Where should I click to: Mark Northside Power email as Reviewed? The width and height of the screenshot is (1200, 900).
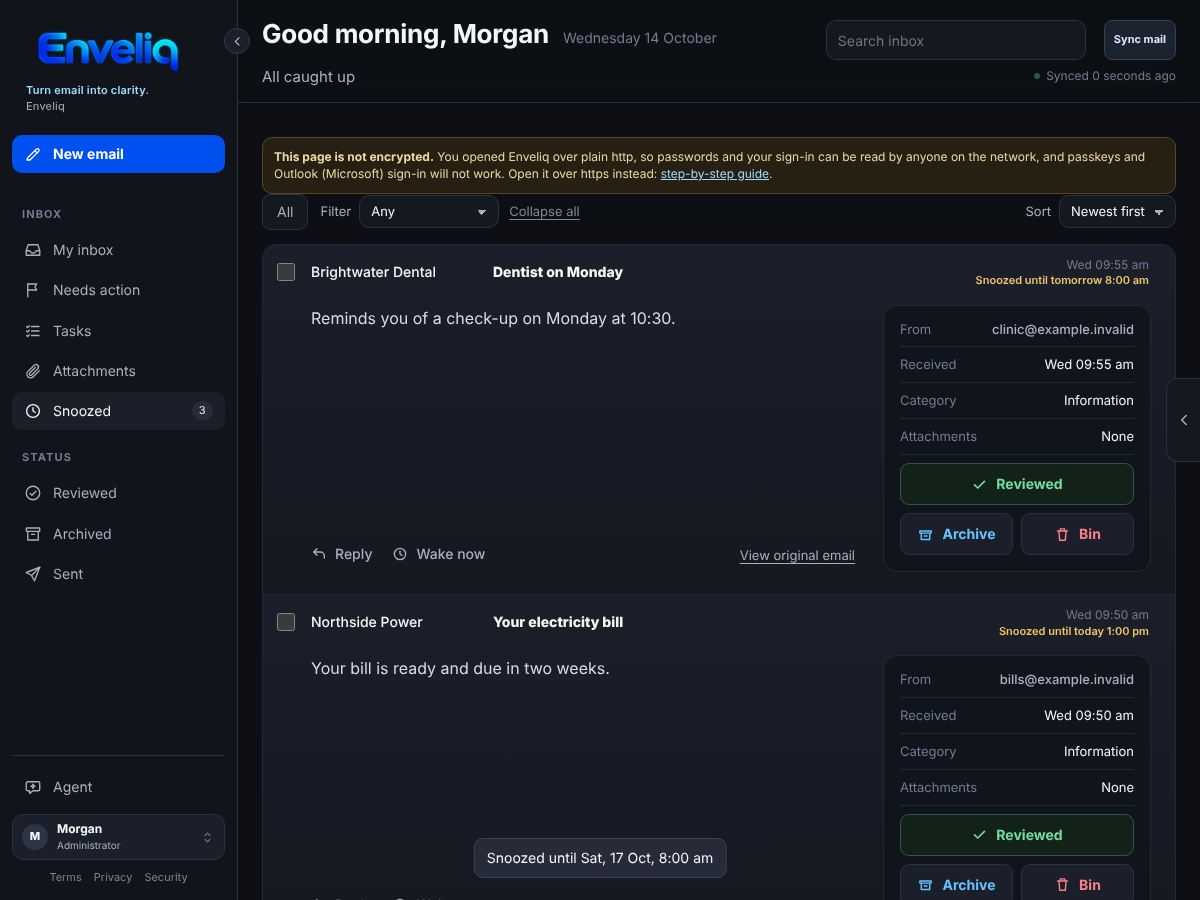coord(1017,835)
